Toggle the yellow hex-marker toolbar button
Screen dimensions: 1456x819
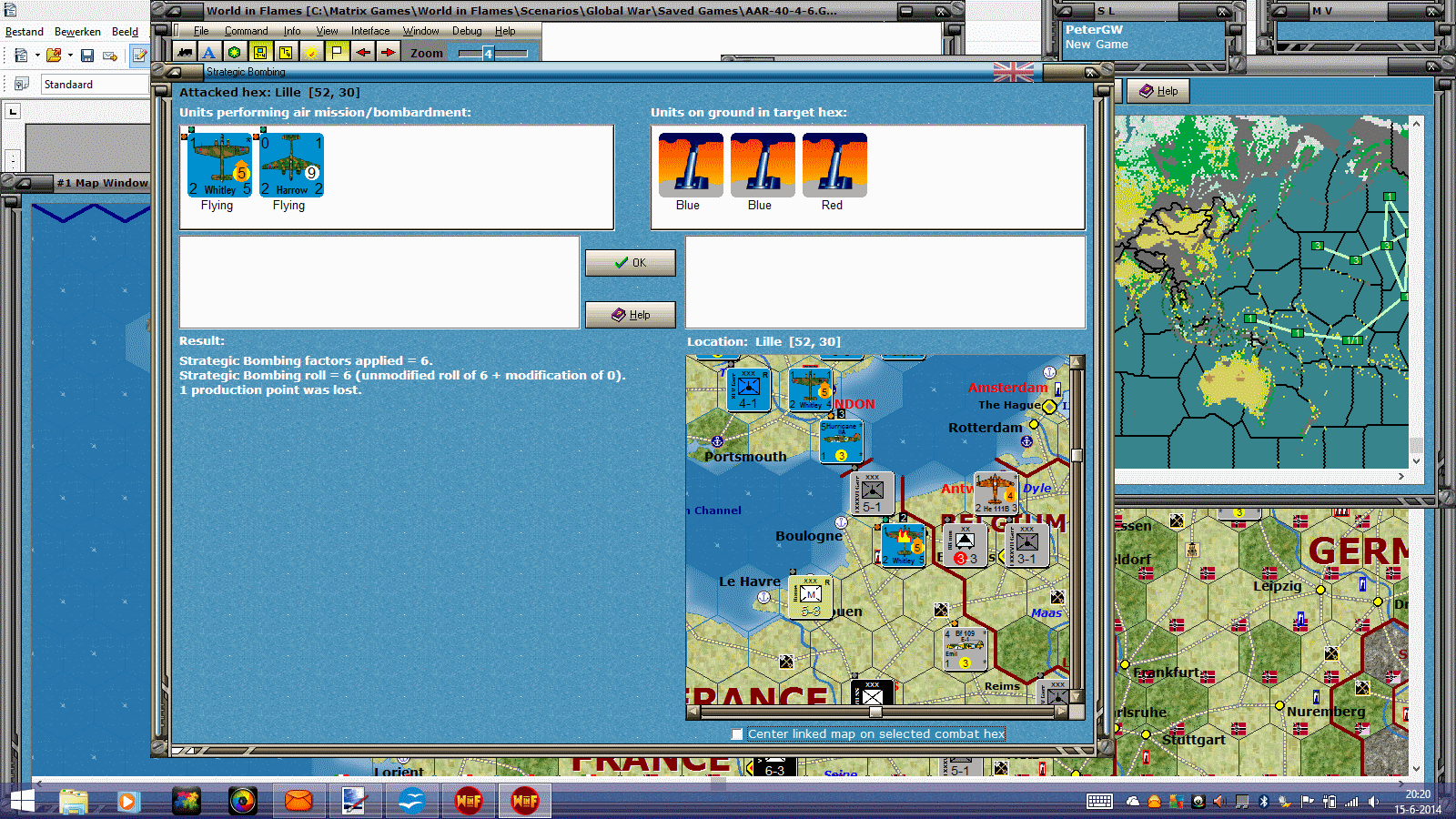coord(286,53)
